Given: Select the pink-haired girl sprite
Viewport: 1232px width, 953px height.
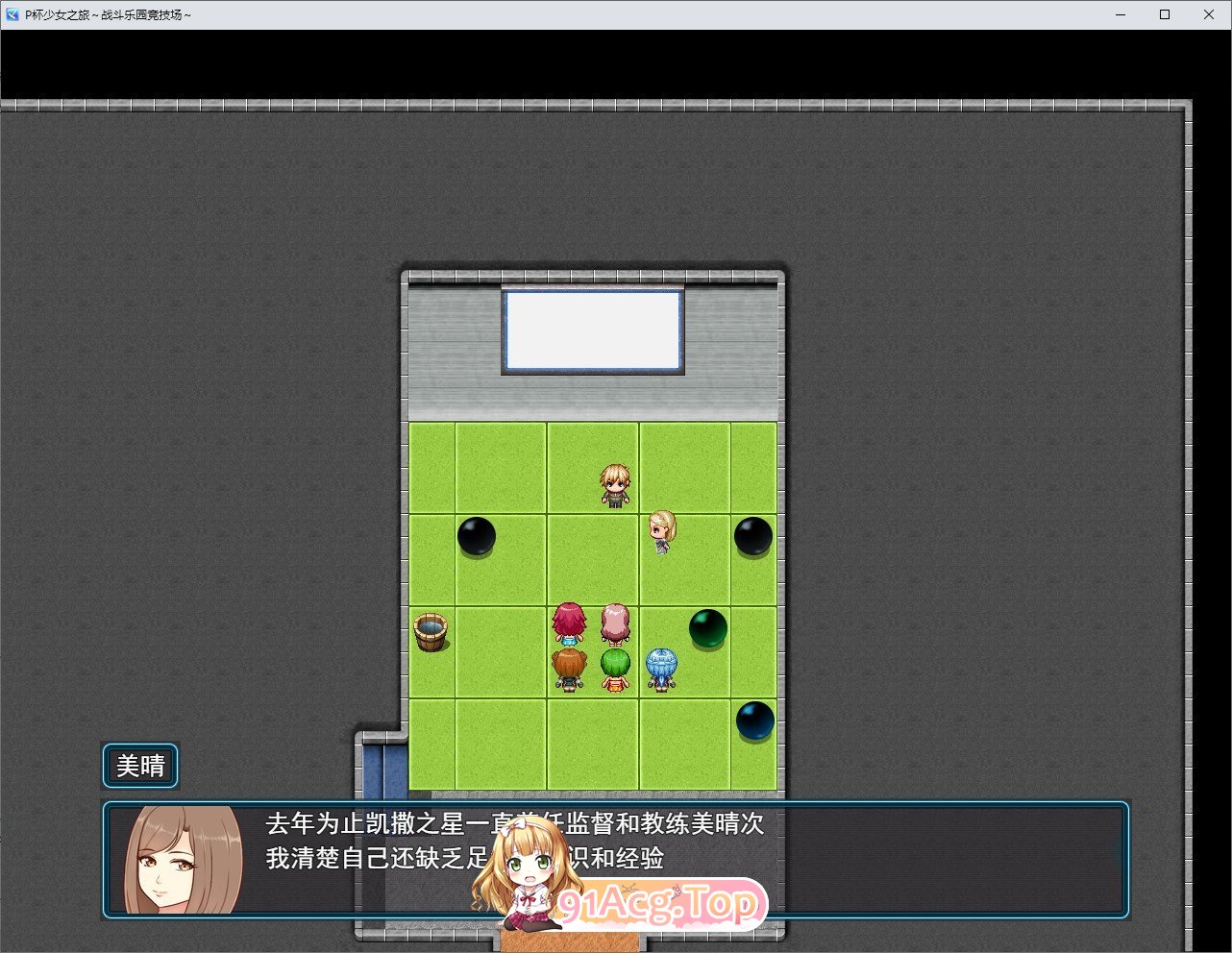Looking at the screenshot, I should (615, 623).
